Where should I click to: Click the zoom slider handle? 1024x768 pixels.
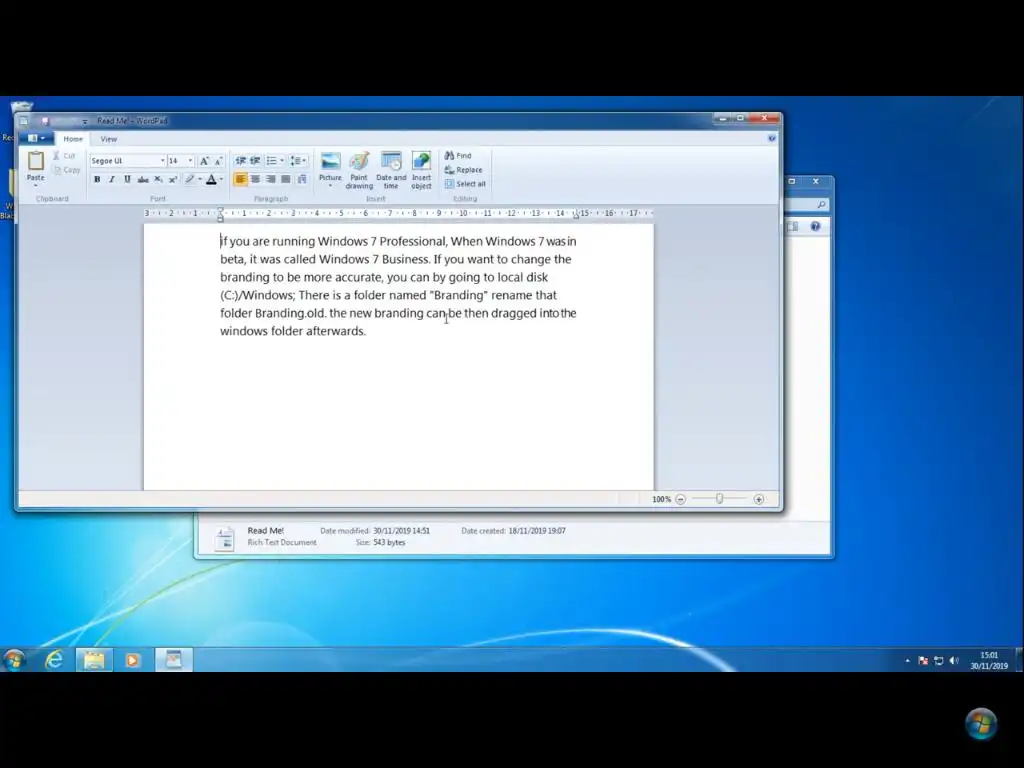coord(719,498)
